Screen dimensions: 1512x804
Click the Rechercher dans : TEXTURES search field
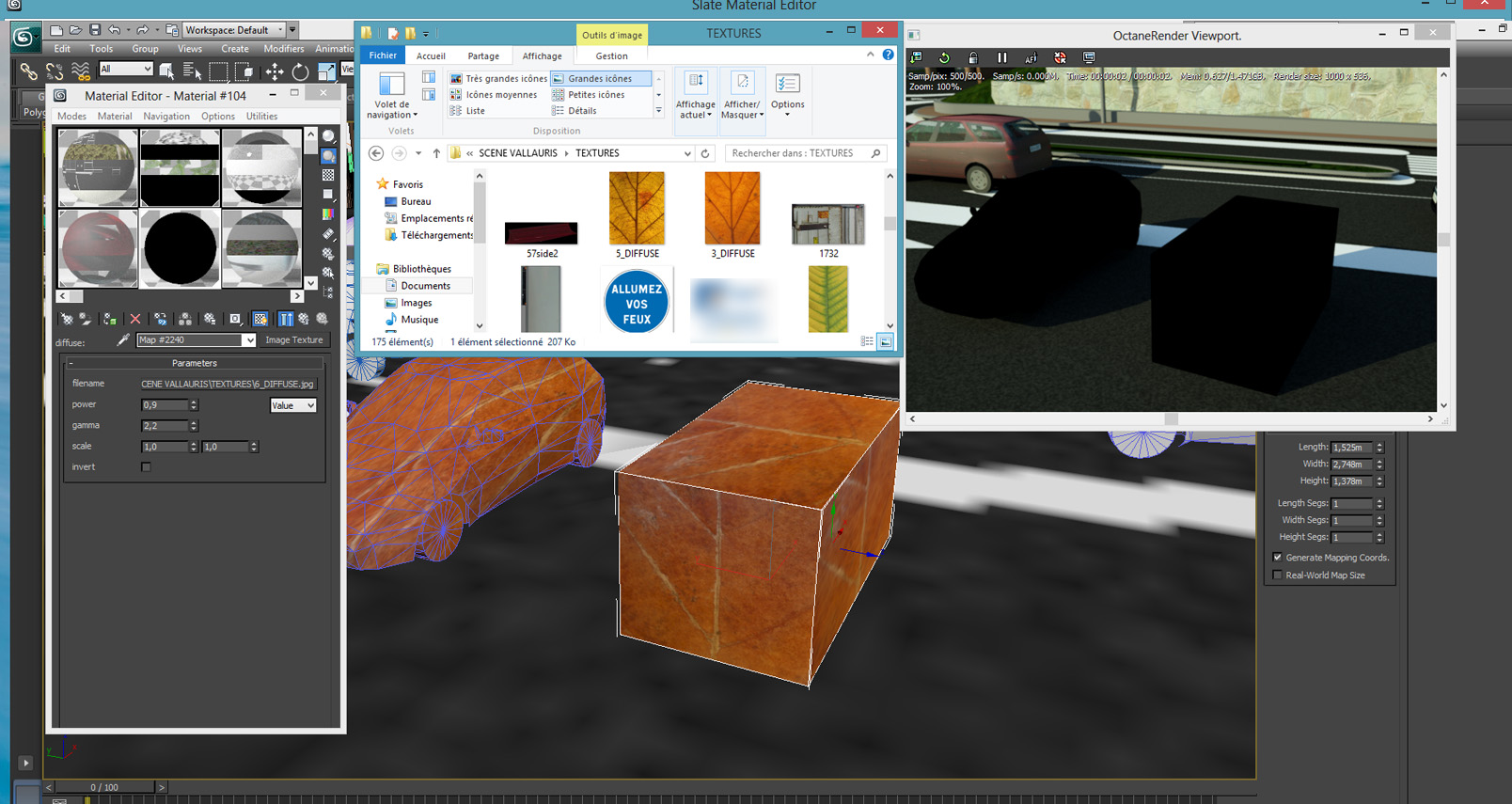[x=806, y=153]
